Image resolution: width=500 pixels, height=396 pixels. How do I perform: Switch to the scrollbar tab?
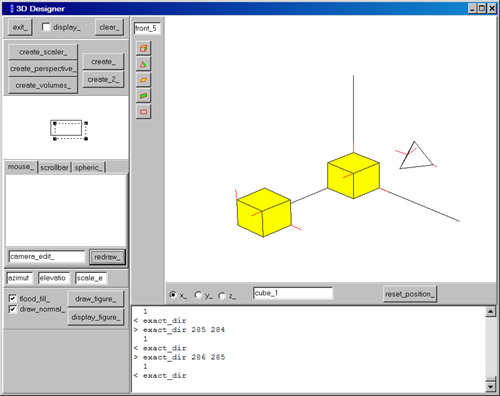pos(54,167)
